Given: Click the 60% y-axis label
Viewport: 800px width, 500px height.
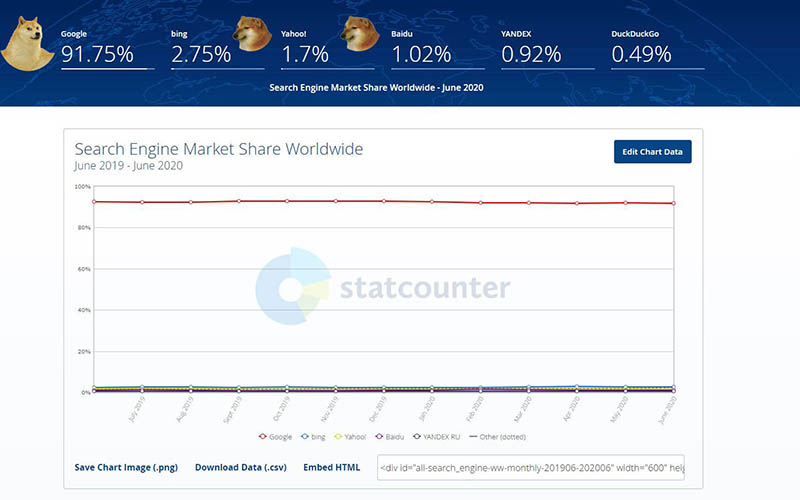Looking at the screenshot, I should tap(84, 269).
